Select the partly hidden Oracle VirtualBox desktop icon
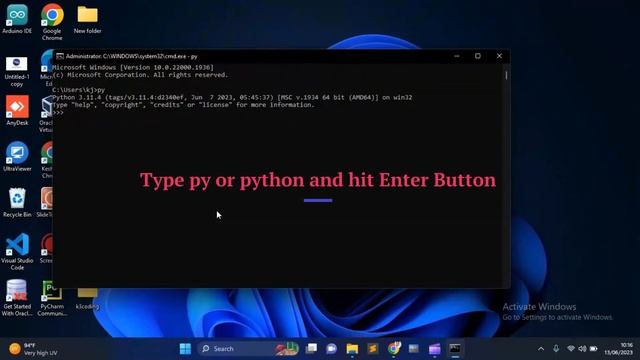Screen dimensions: 640x360 click(46, 114)
